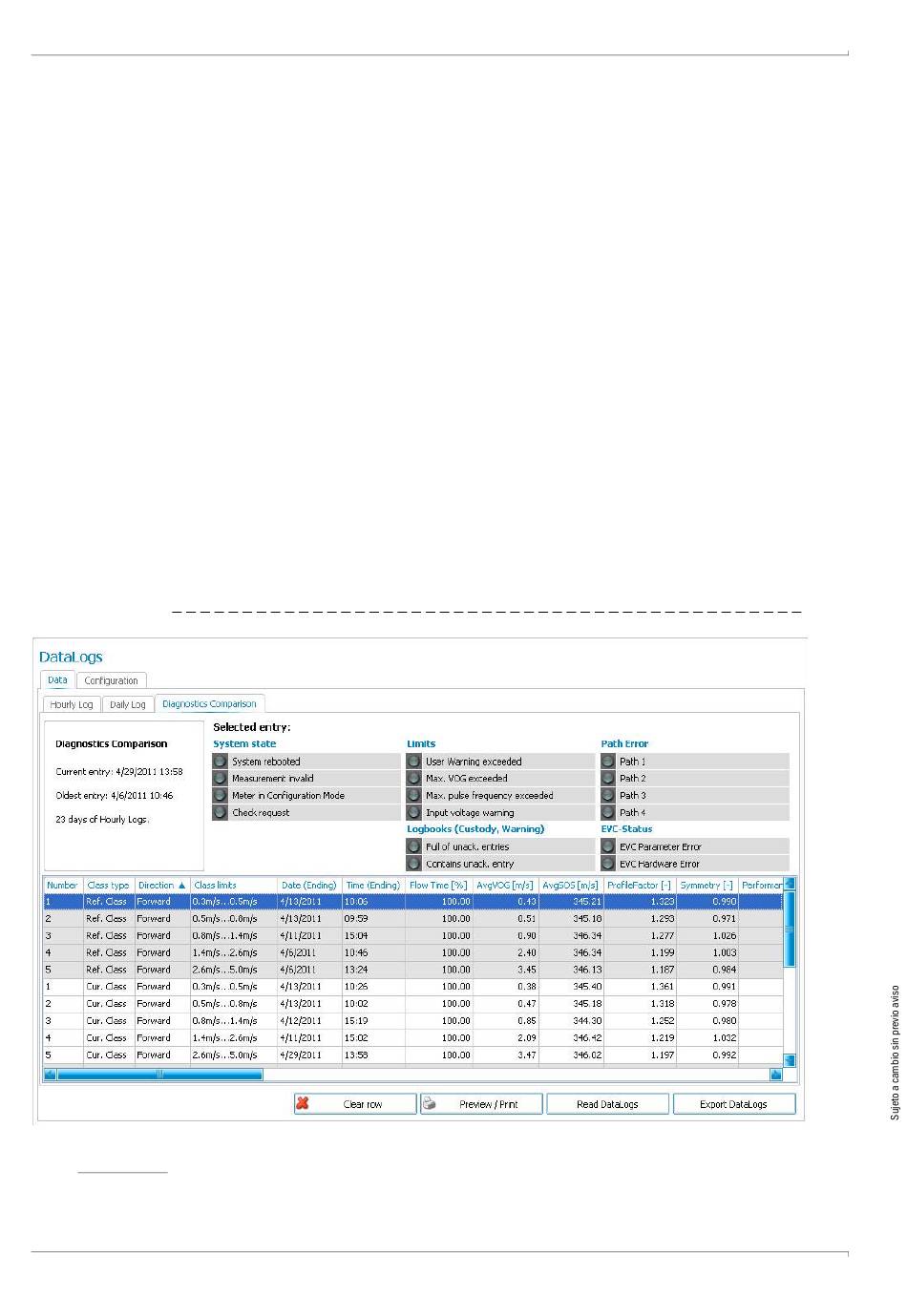Click the Class type column header
The image size is (907, 1316).
click(x=108, y=886)
